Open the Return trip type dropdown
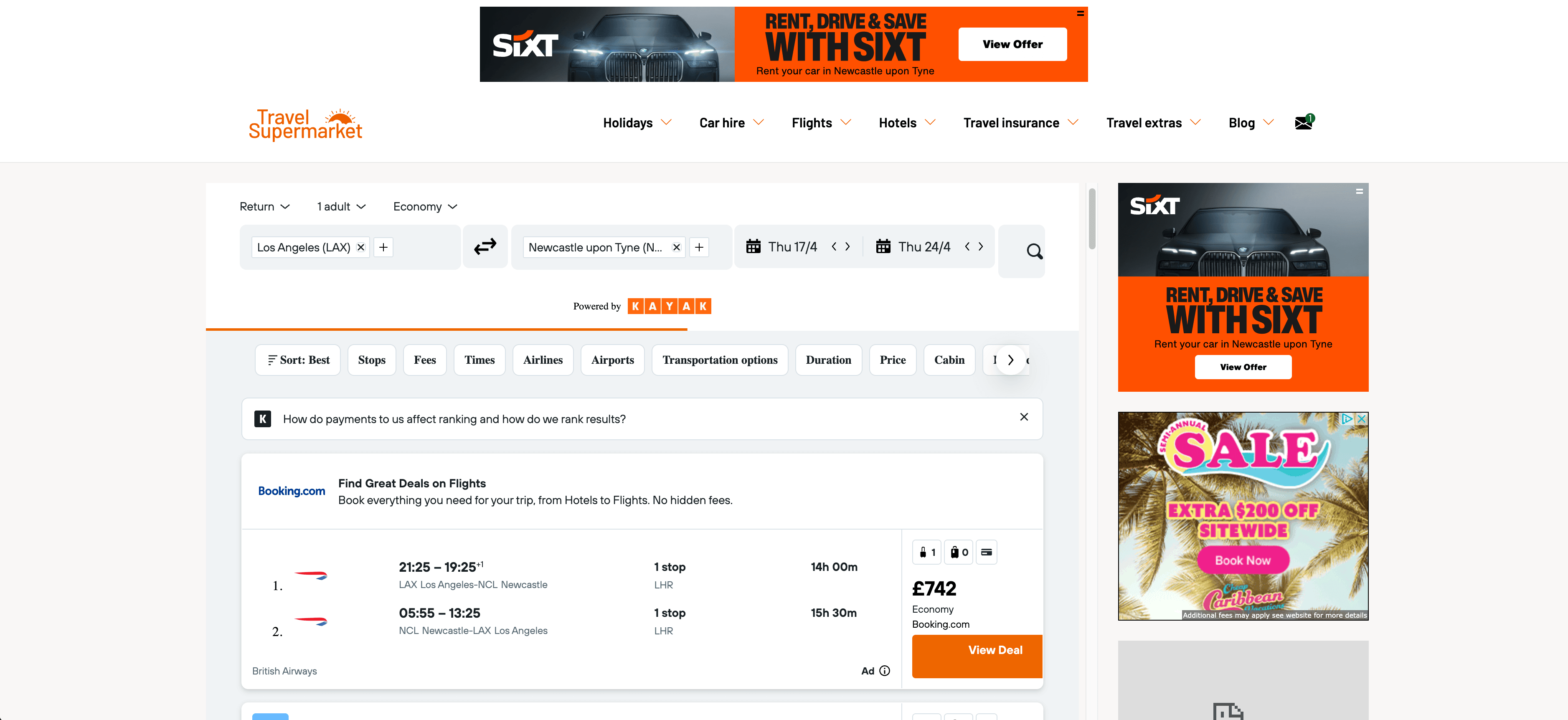 [x=264, y=206]
